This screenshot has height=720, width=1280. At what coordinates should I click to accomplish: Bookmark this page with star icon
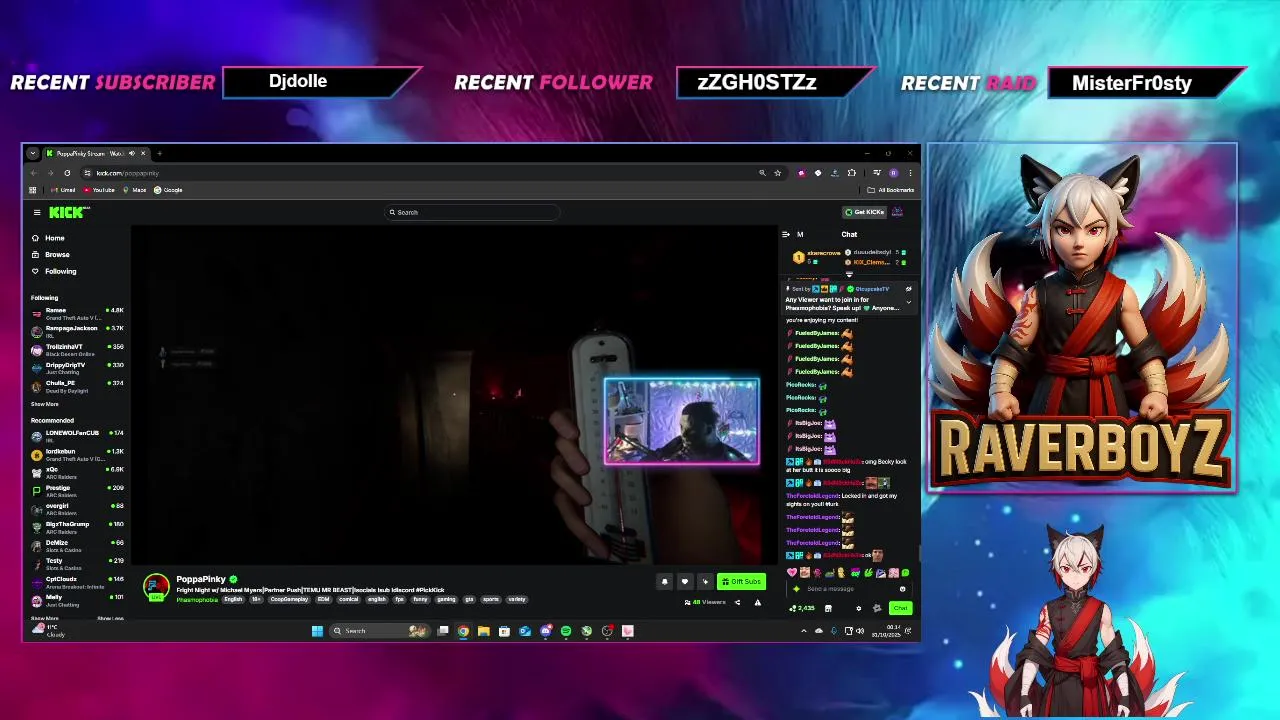coord(778,173)
